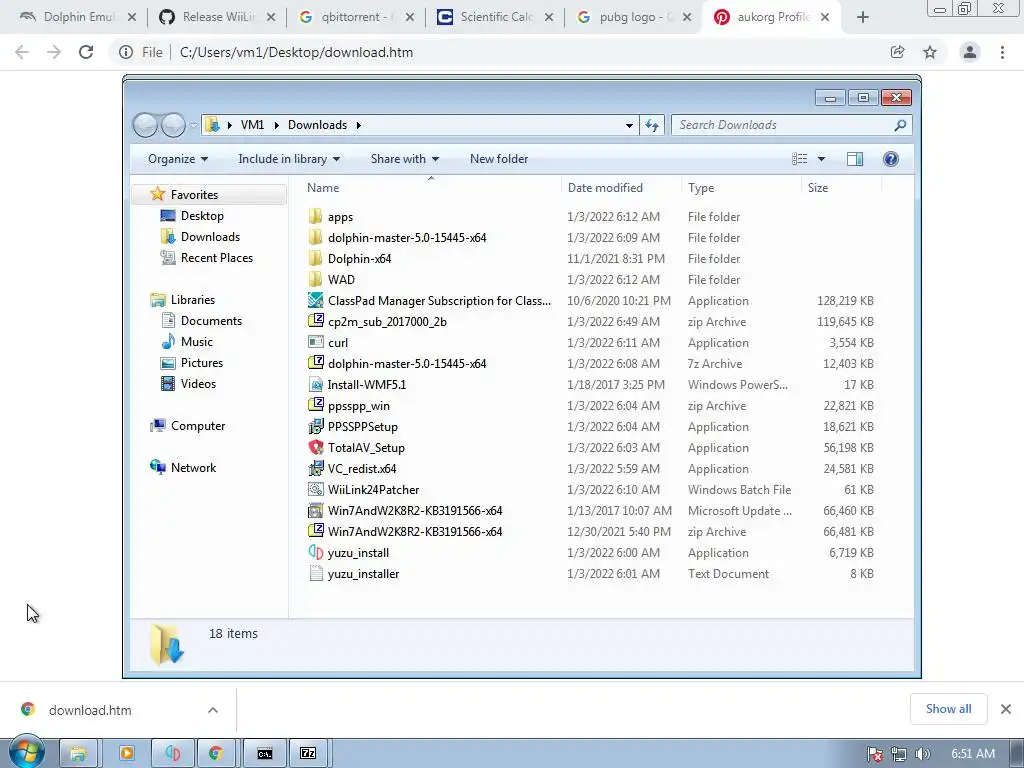
Task: Expand the Include in library menu
Action: (x=289, y=159)
